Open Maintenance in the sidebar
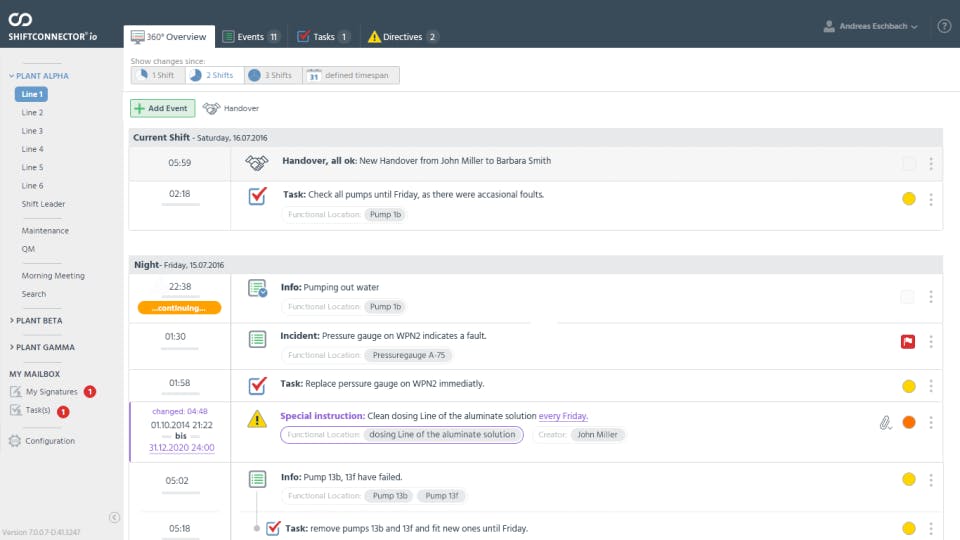960x540 pixels. point(45,231)
